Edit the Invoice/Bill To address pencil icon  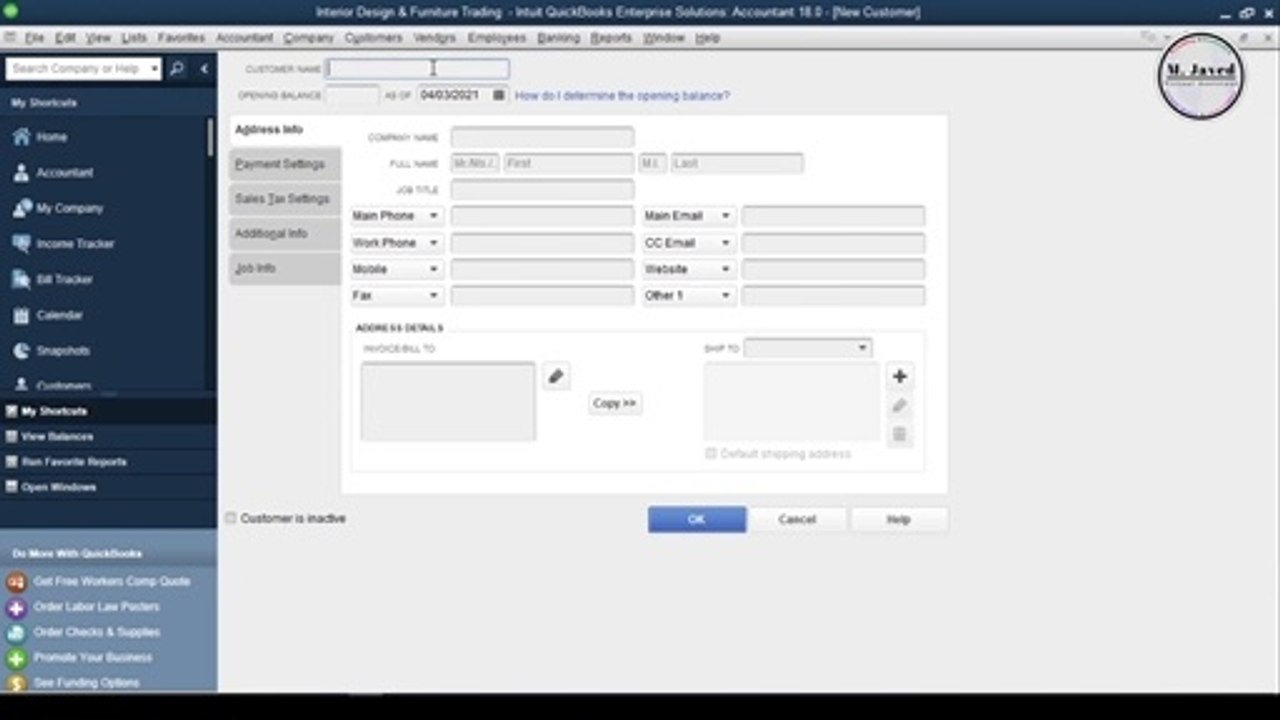556,376
